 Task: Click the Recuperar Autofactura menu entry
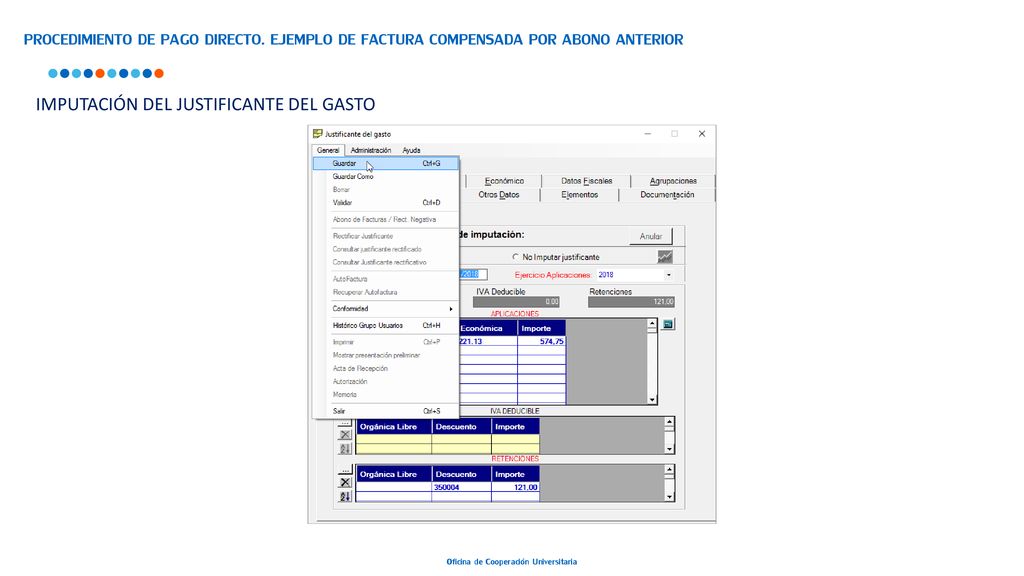[x=386, y=292]
